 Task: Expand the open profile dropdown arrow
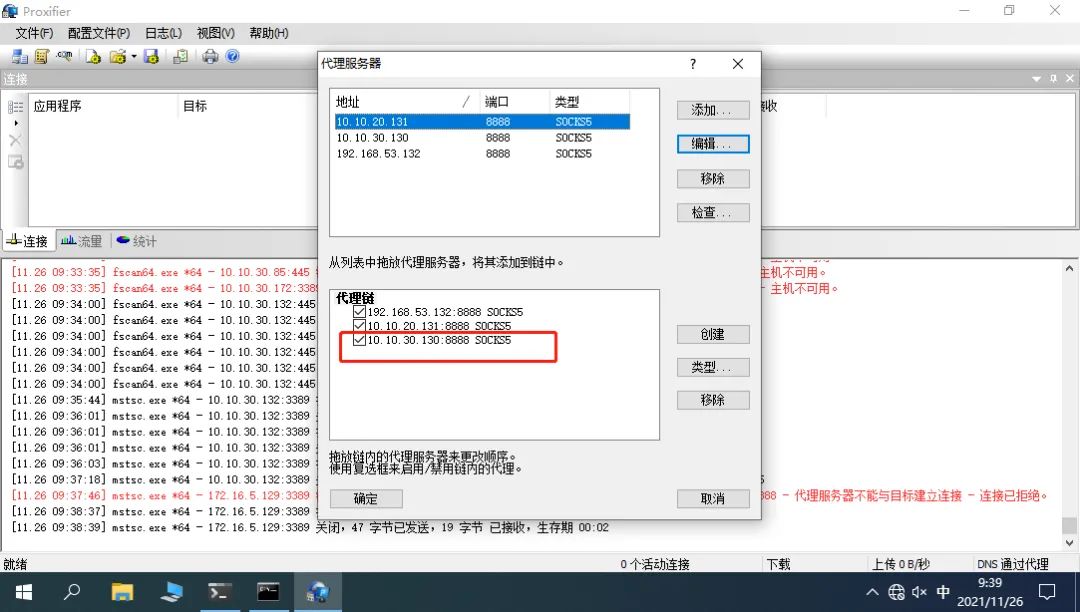click(134, 56)
